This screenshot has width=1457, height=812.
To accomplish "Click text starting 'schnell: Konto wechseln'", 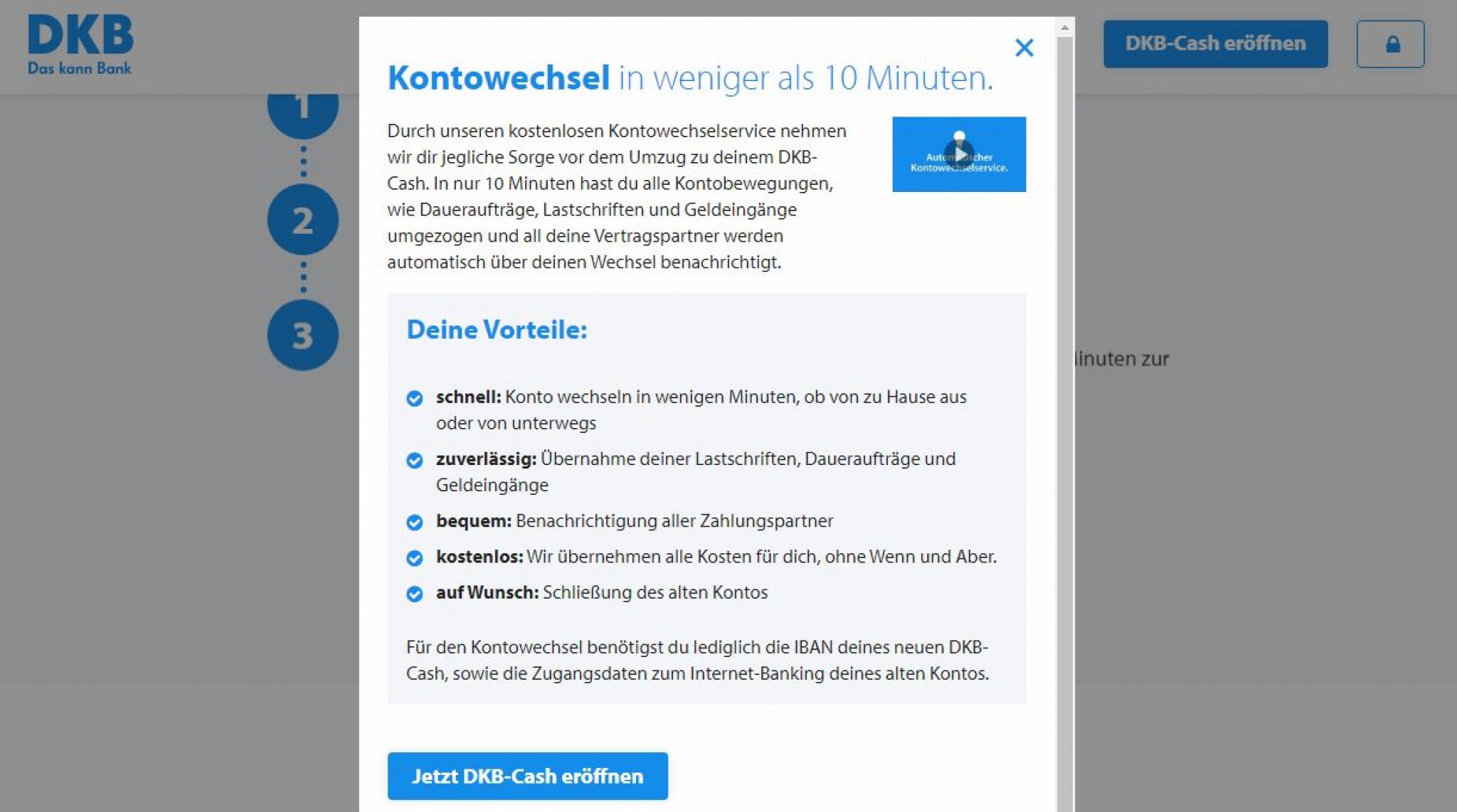I will pyautogui.click(x=701, y=410).
